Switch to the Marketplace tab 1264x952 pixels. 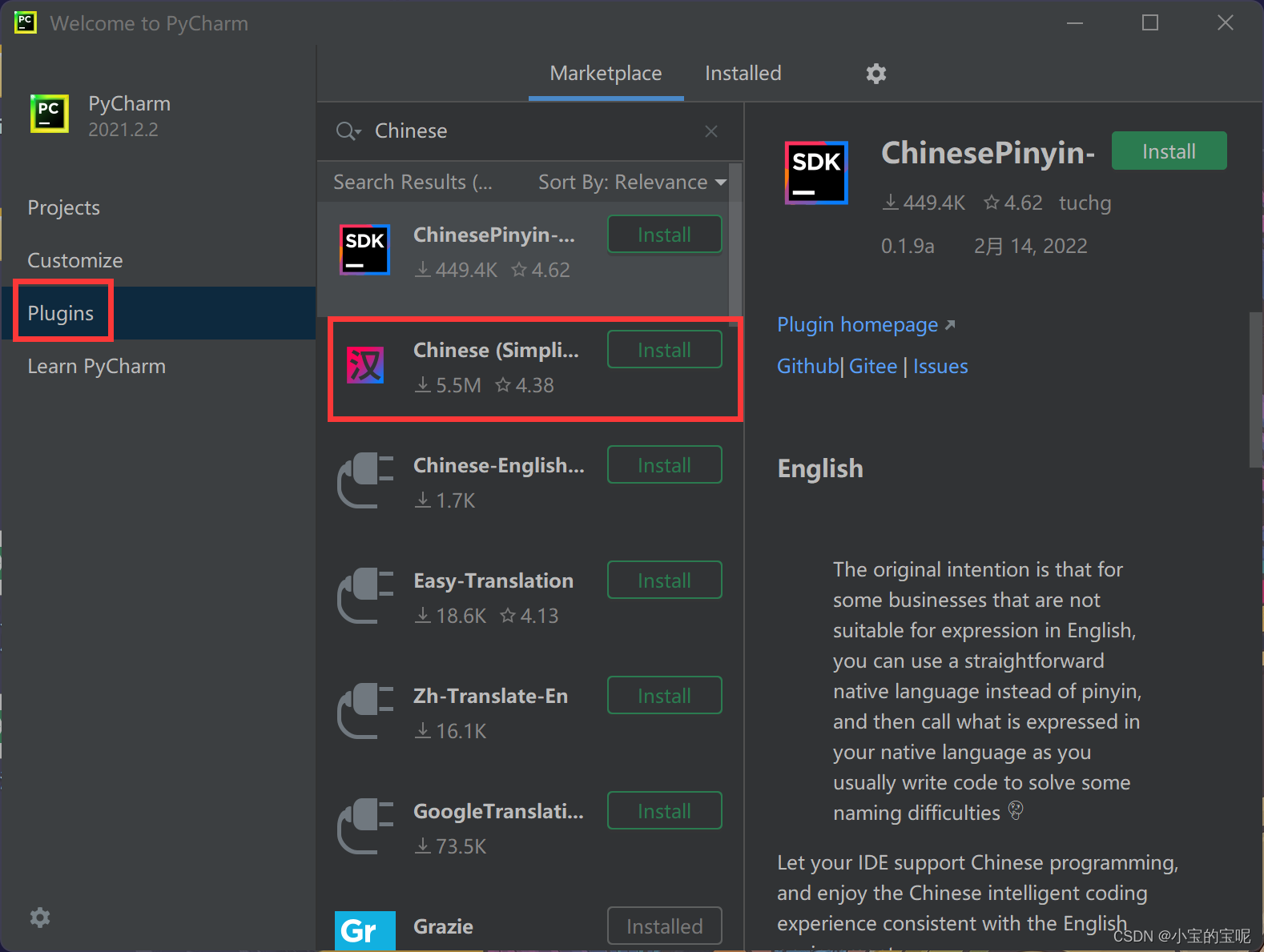click(606, 74)
